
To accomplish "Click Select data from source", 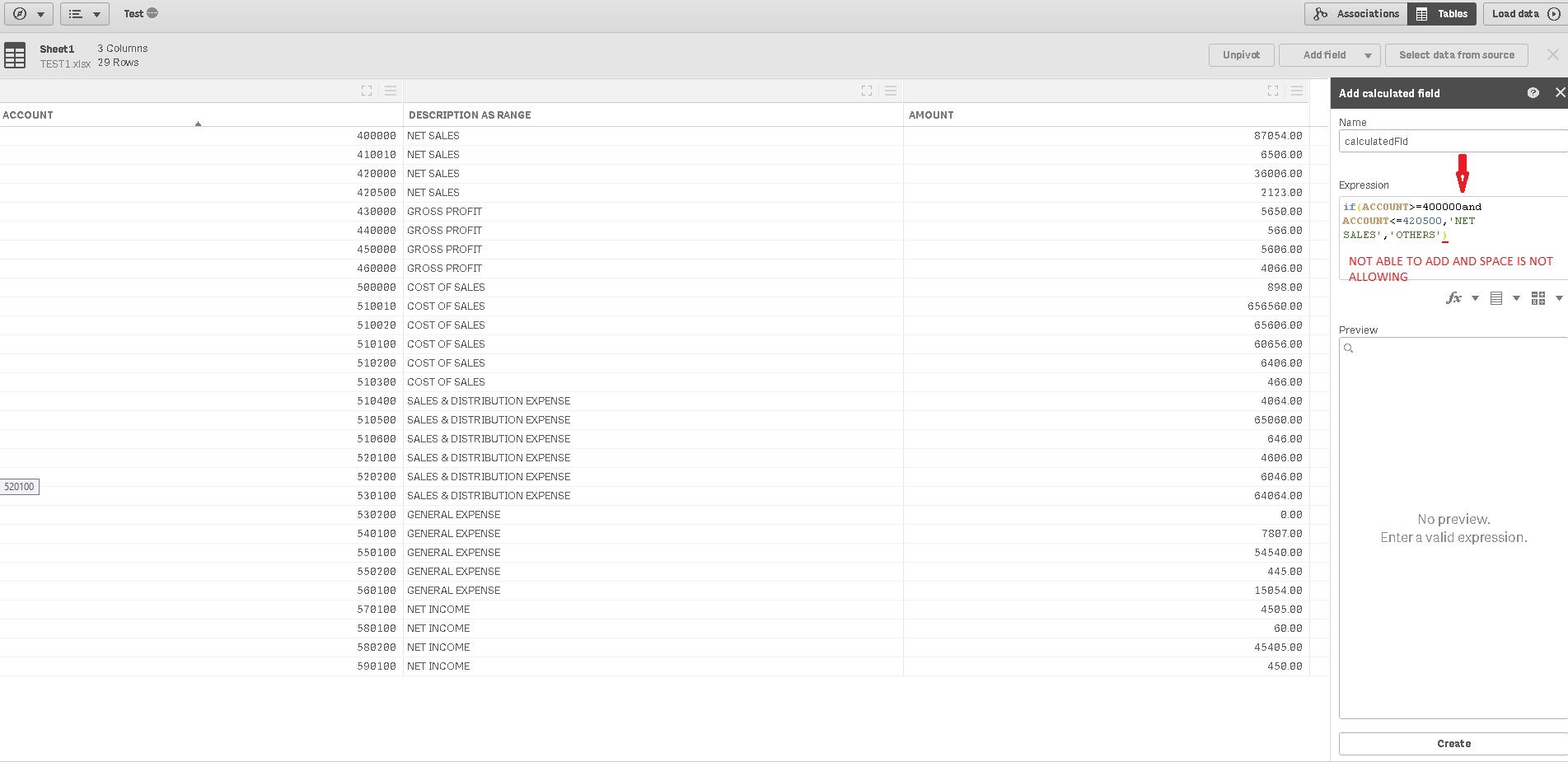I will pyautogui.click(x=1457, y=55).
